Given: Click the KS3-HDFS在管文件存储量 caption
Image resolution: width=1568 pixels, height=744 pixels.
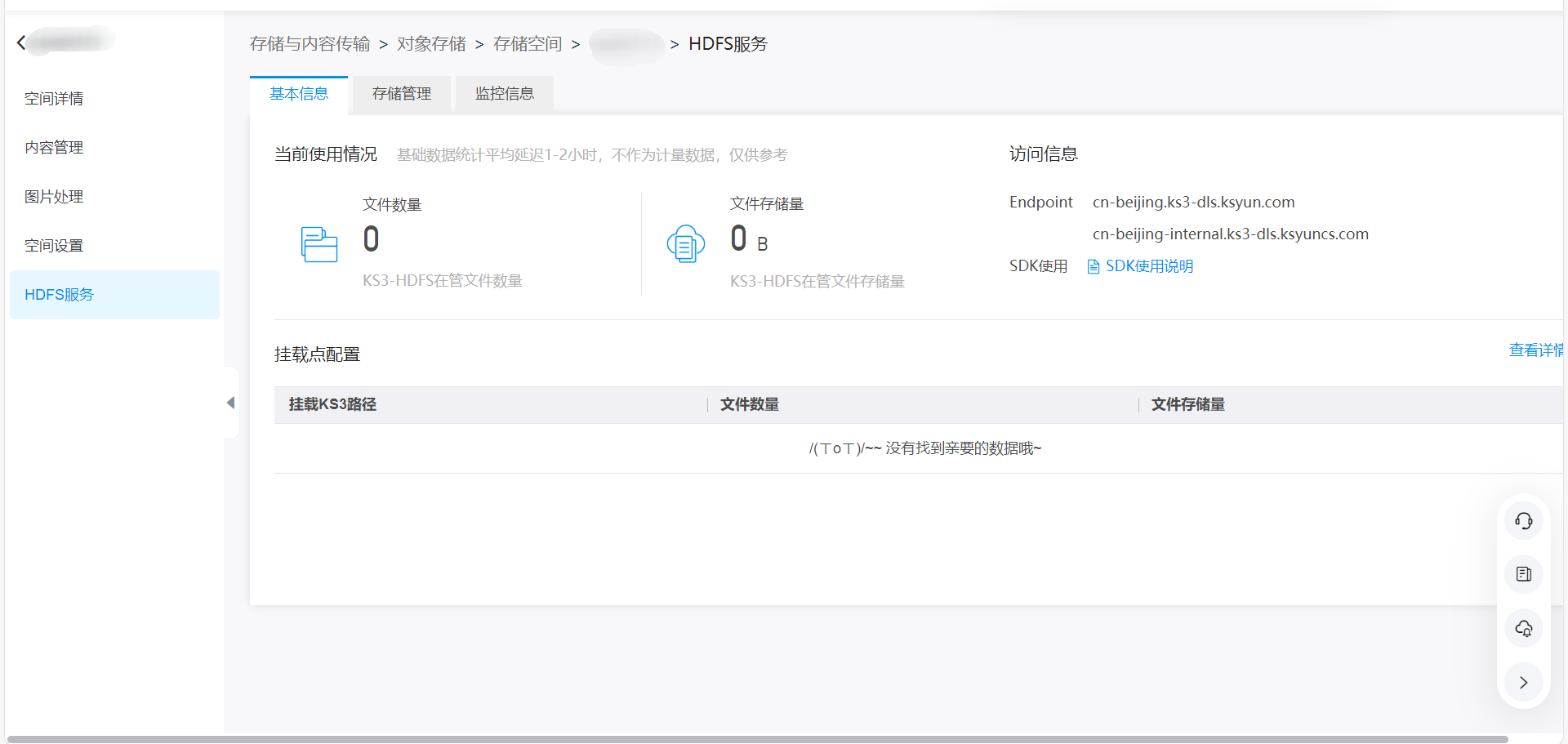Looking at the screenshot, I should (x=817, y=282).
